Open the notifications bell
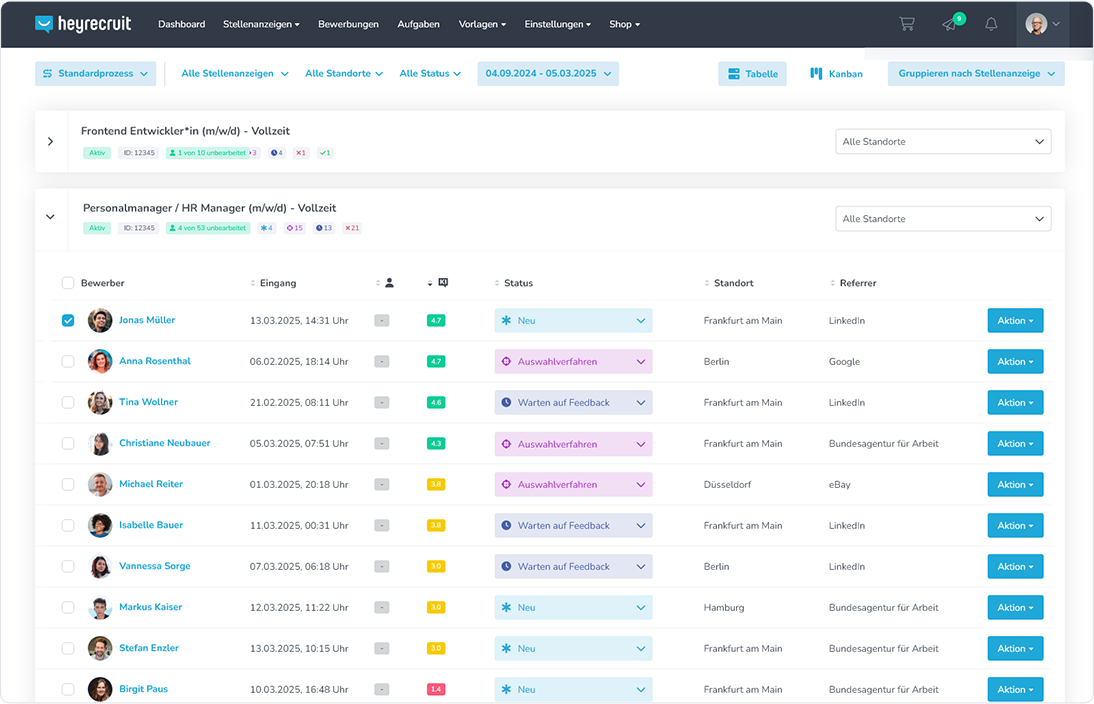 click(x=991, y=24)
